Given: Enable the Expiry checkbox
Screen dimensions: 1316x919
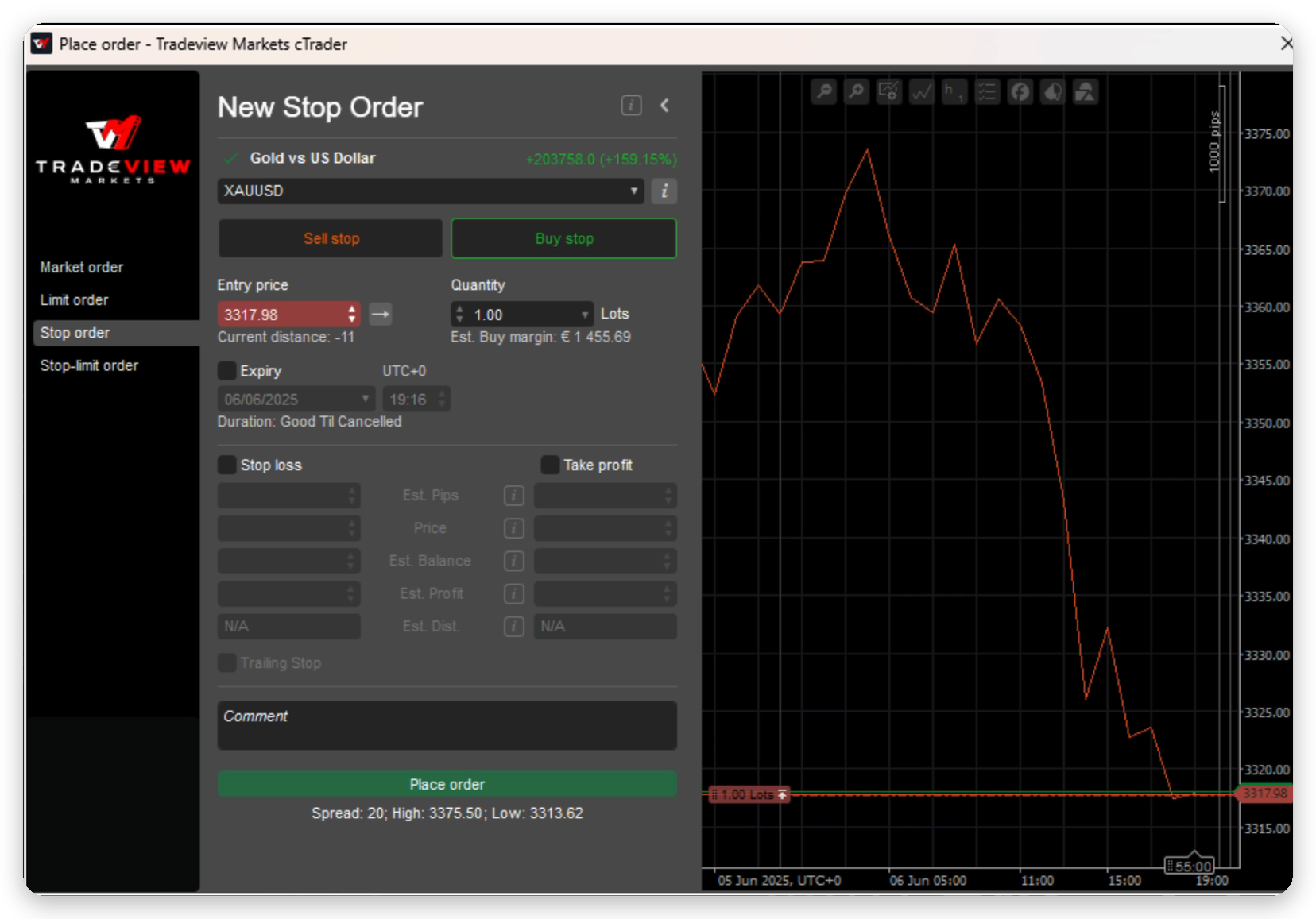Looking at the screenshot, I should coord(227,371).
